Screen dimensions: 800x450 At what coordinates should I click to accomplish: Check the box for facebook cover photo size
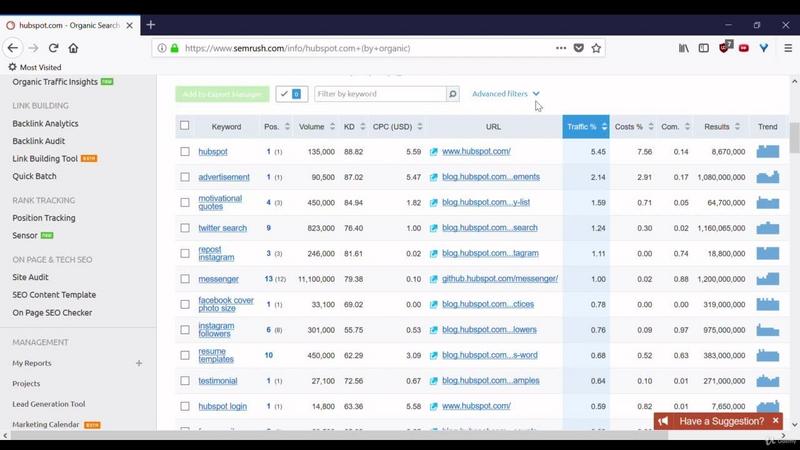pos(185,305)
